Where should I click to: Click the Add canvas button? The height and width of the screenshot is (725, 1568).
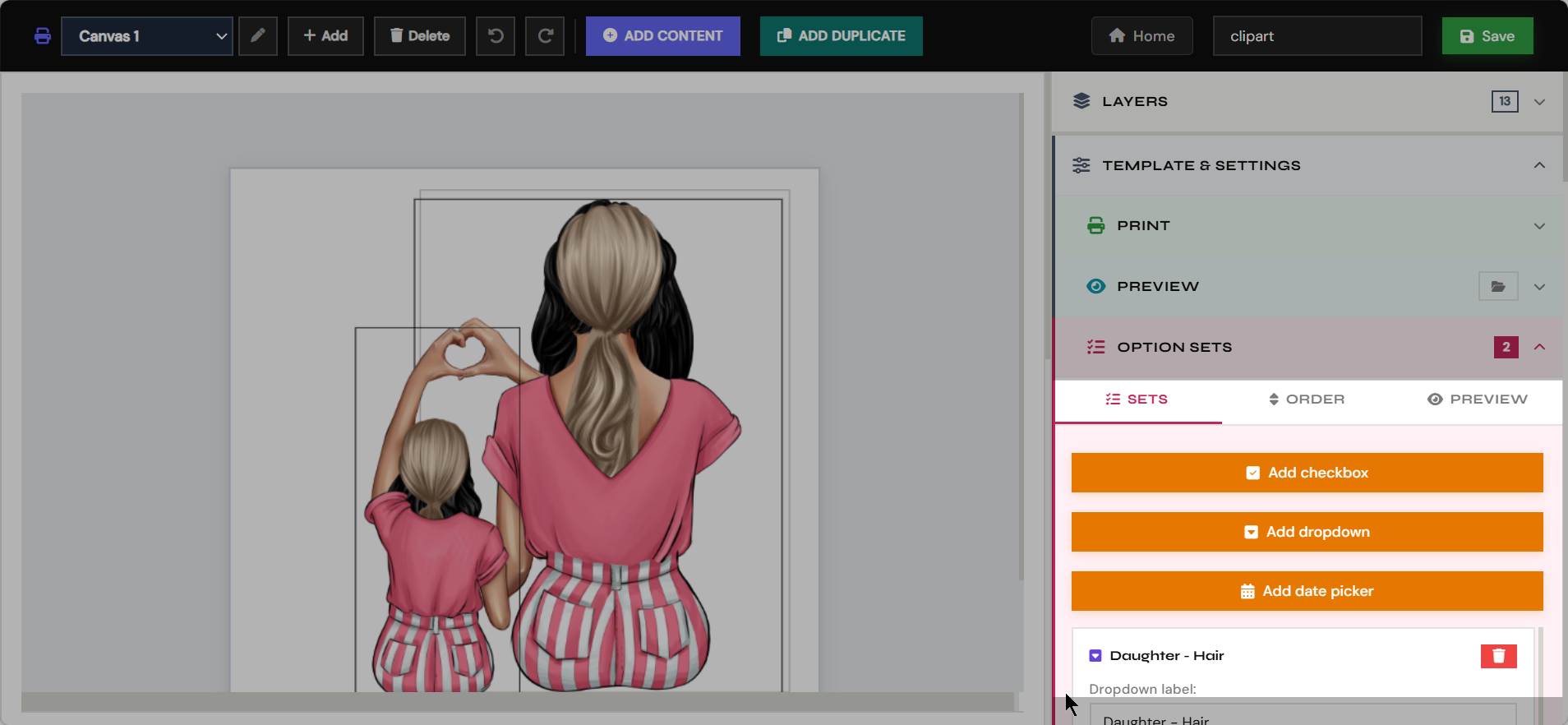[325, 36]
